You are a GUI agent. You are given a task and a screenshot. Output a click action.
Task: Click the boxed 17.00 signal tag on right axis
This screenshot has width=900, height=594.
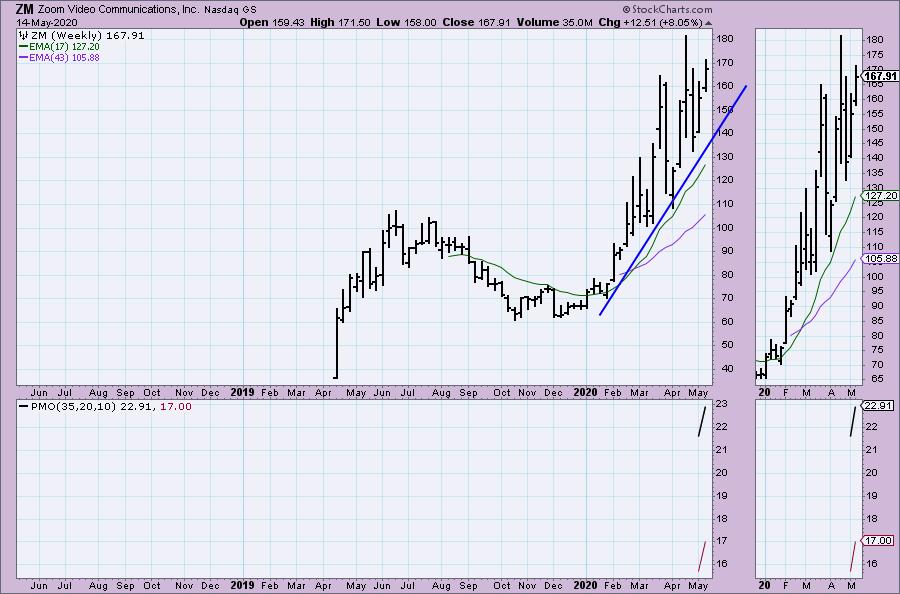(878, 541)
